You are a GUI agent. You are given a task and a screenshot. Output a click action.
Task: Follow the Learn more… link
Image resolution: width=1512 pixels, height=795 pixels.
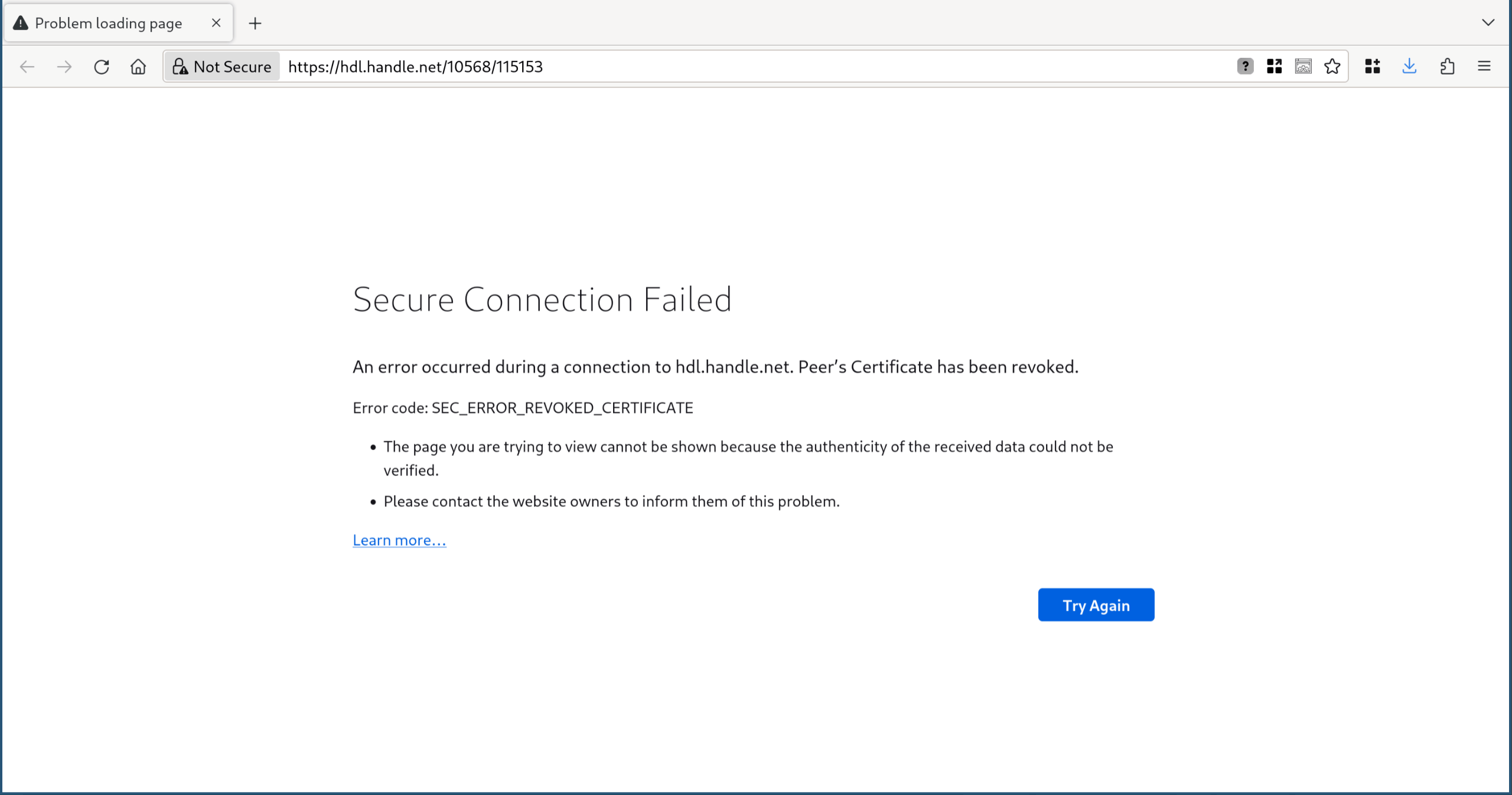click(399, 540)
